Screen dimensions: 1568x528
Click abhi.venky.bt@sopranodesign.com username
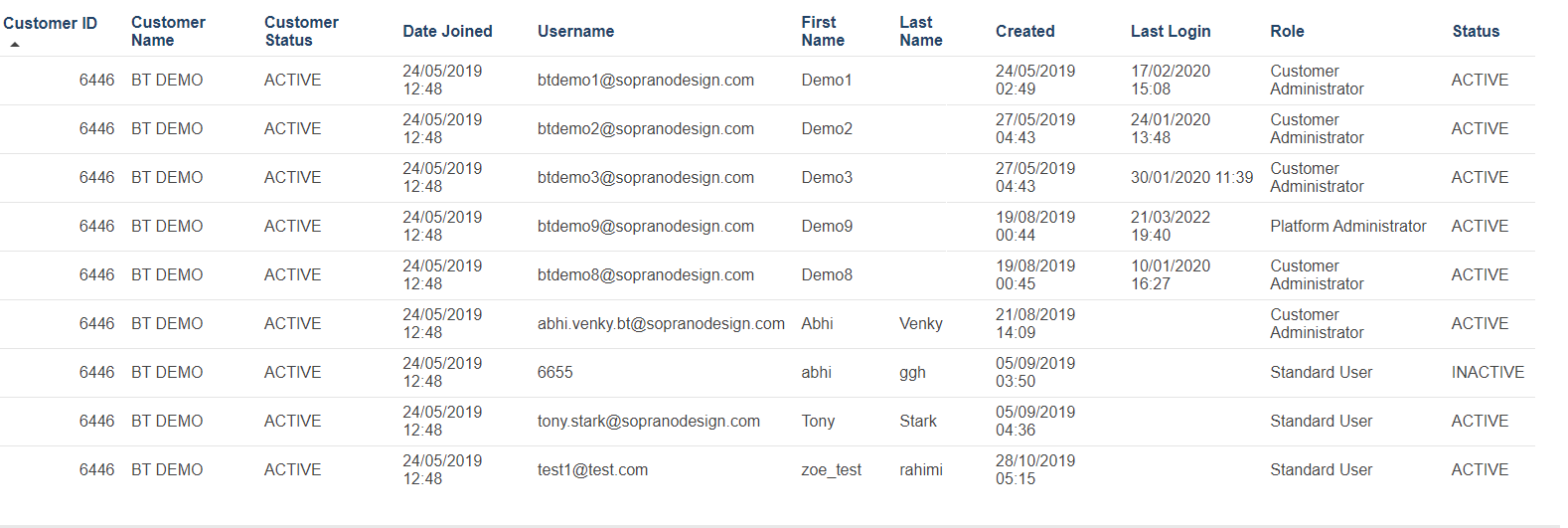(x=661, y=323)
